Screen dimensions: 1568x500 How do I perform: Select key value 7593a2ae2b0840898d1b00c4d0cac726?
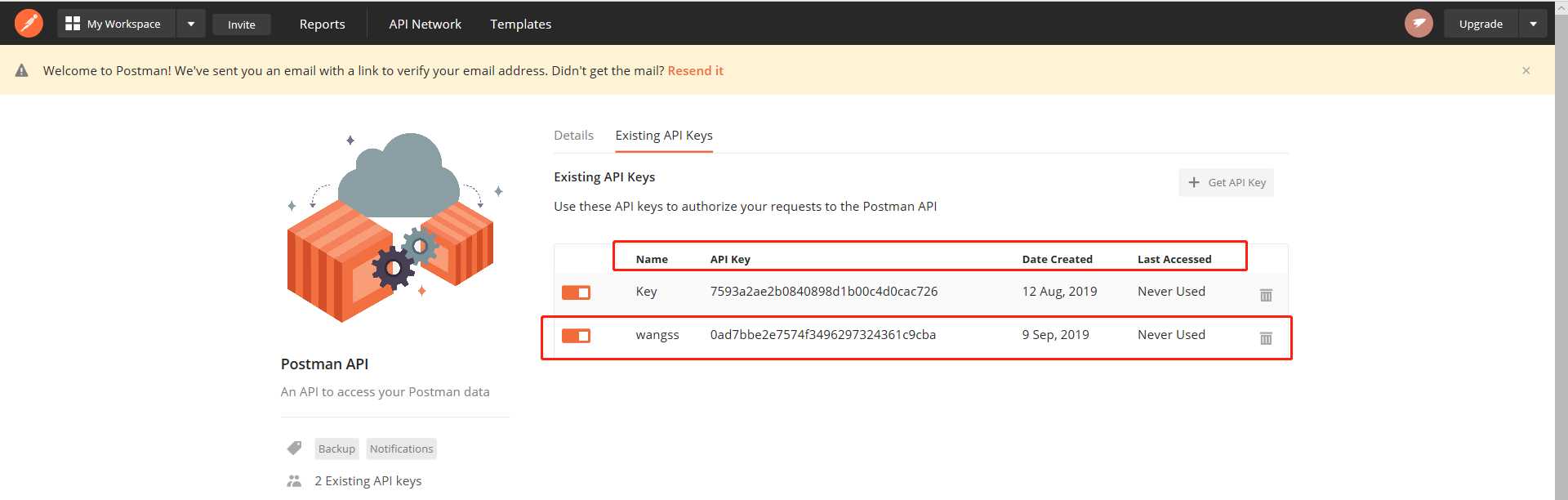pyautogui.click(x=824, y=292)
